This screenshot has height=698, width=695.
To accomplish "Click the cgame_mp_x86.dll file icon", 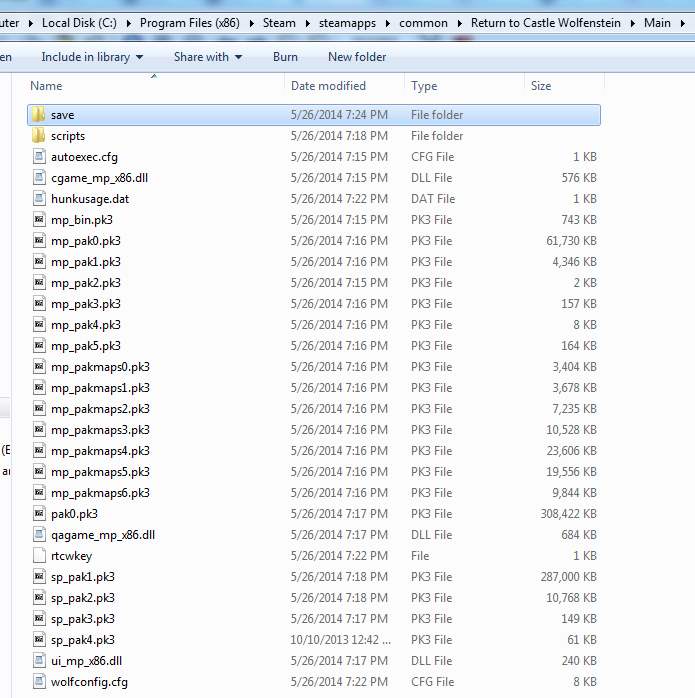I will click(x=39, y=177).
